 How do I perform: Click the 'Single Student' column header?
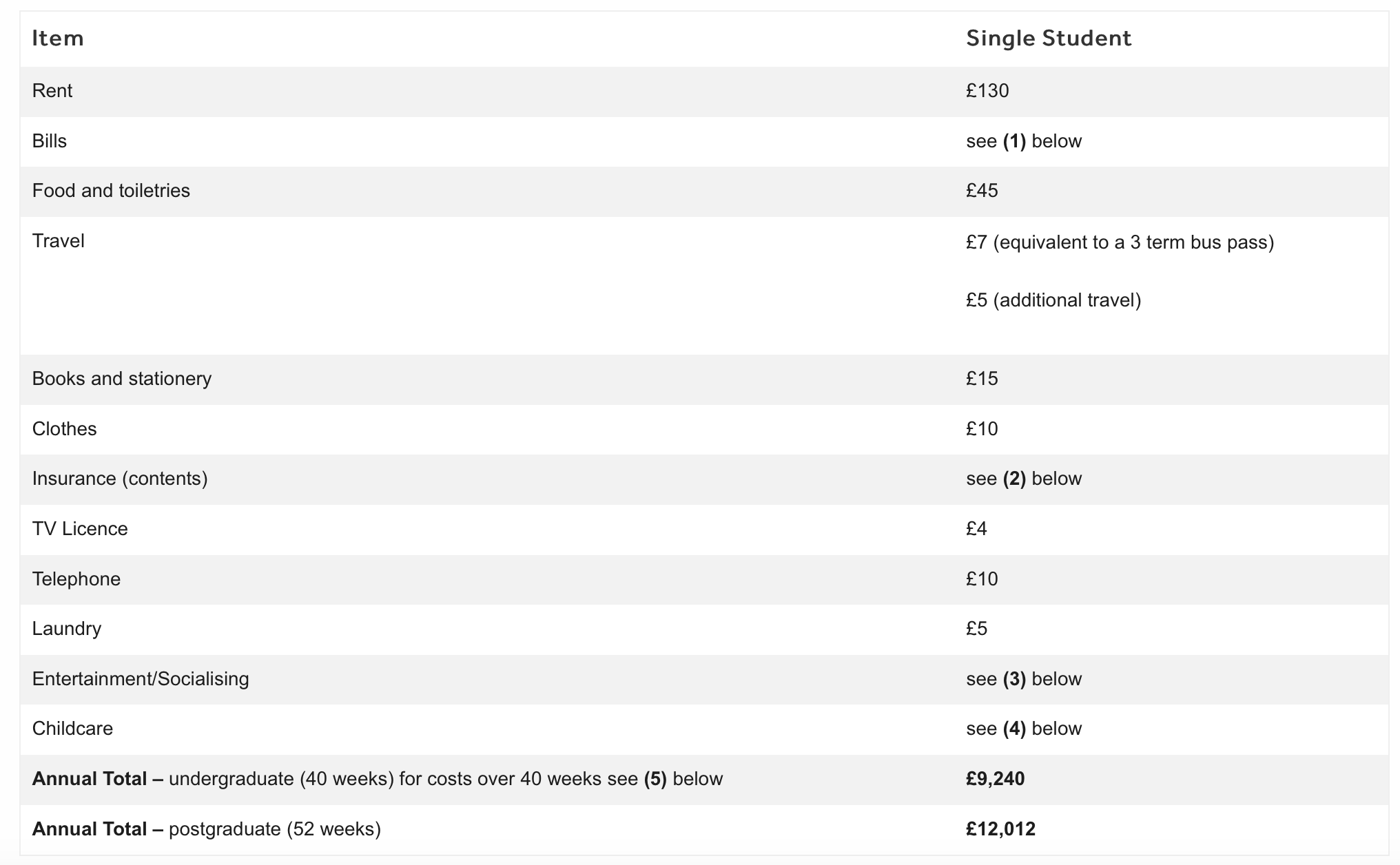click(1048, 38)
